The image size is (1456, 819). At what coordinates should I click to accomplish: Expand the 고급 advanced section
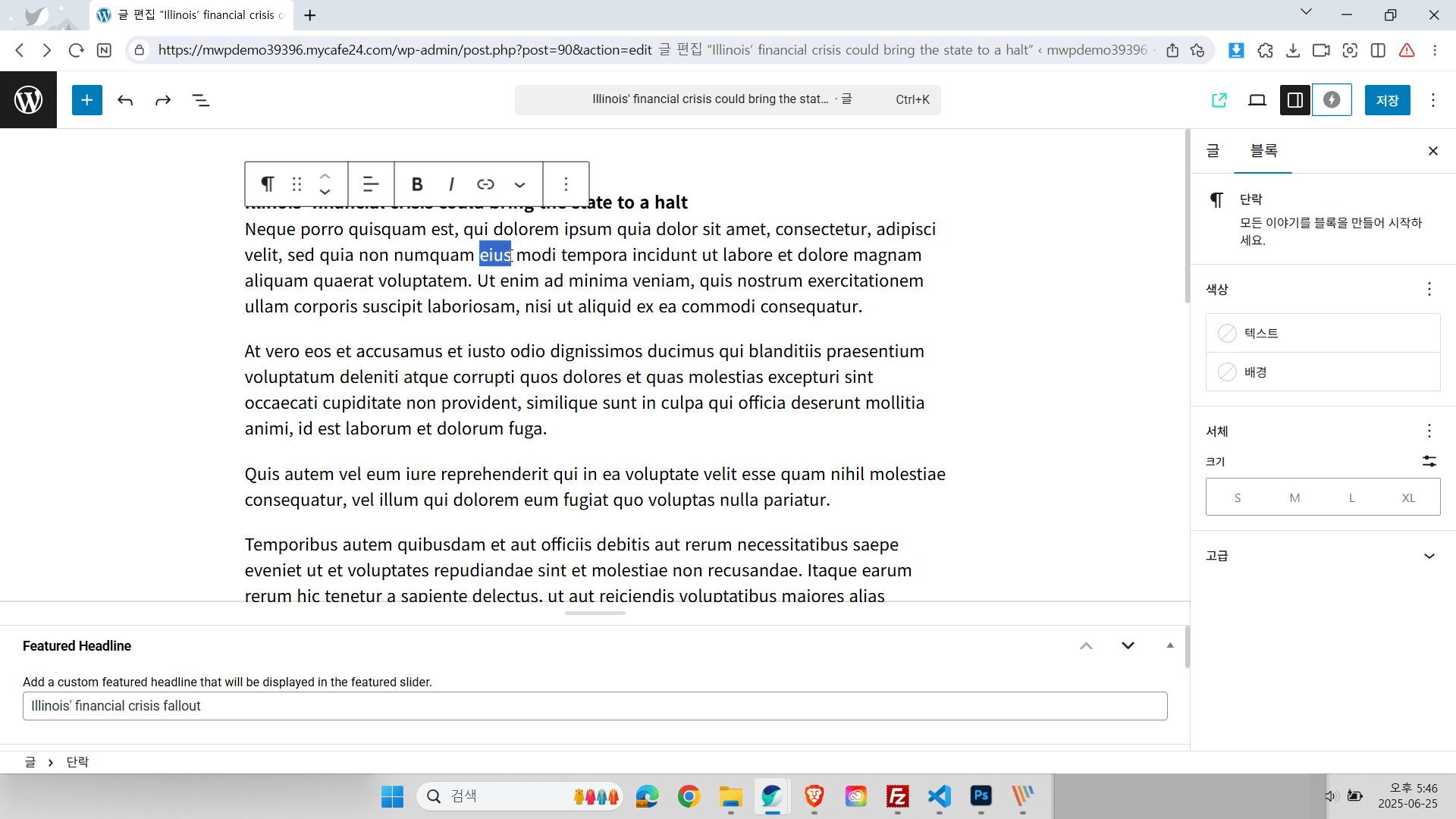coord(1323,556)
